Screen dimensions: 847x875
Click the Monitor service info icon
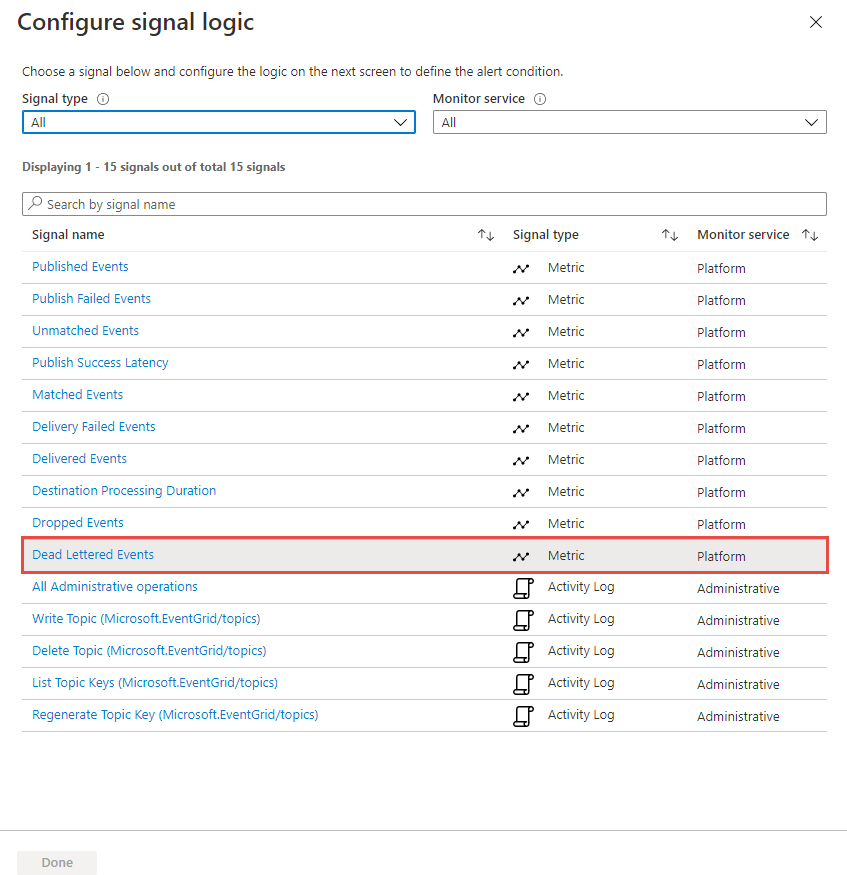pos(540,99)
